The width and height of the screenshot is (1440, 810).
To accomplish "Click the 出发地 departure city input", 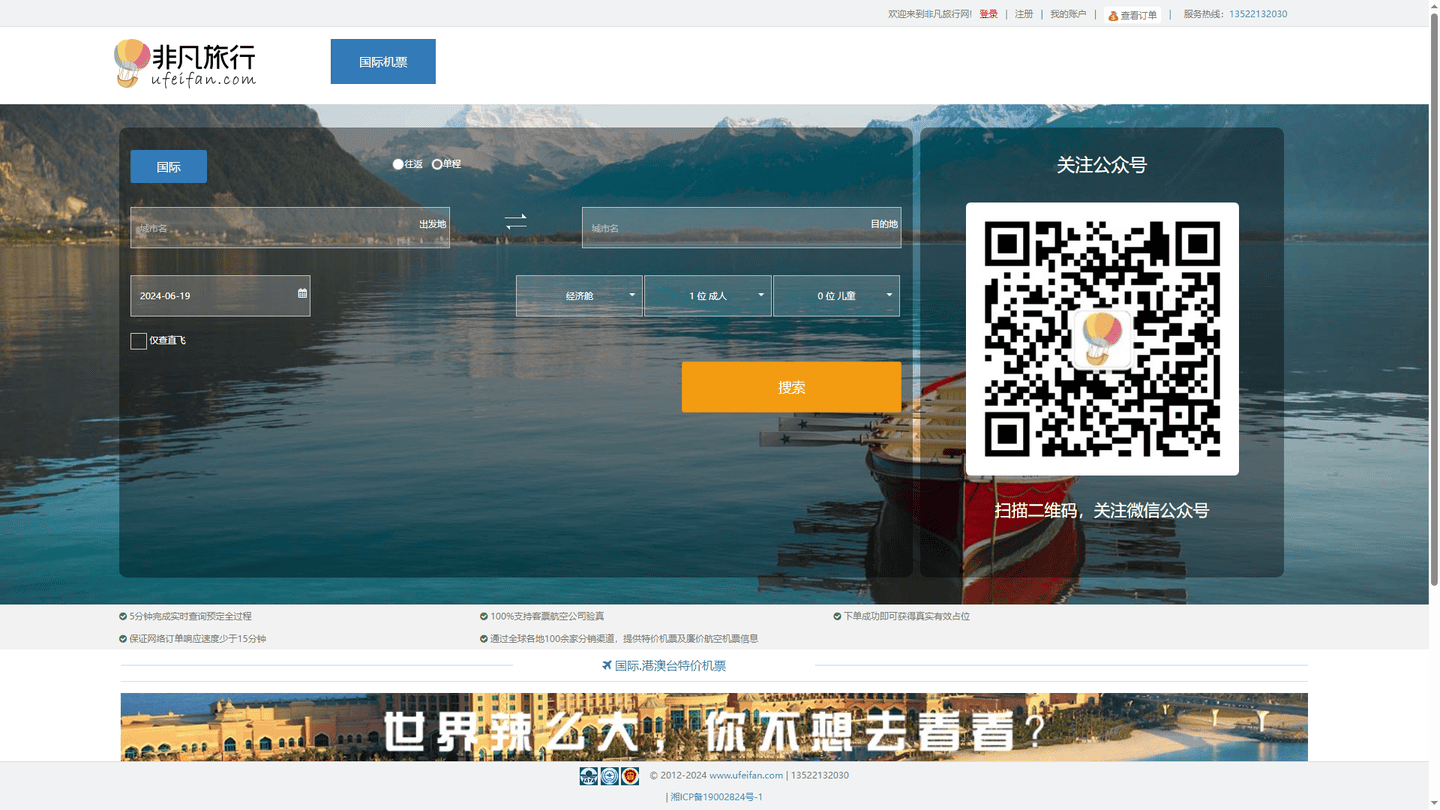I will point(290,227).
